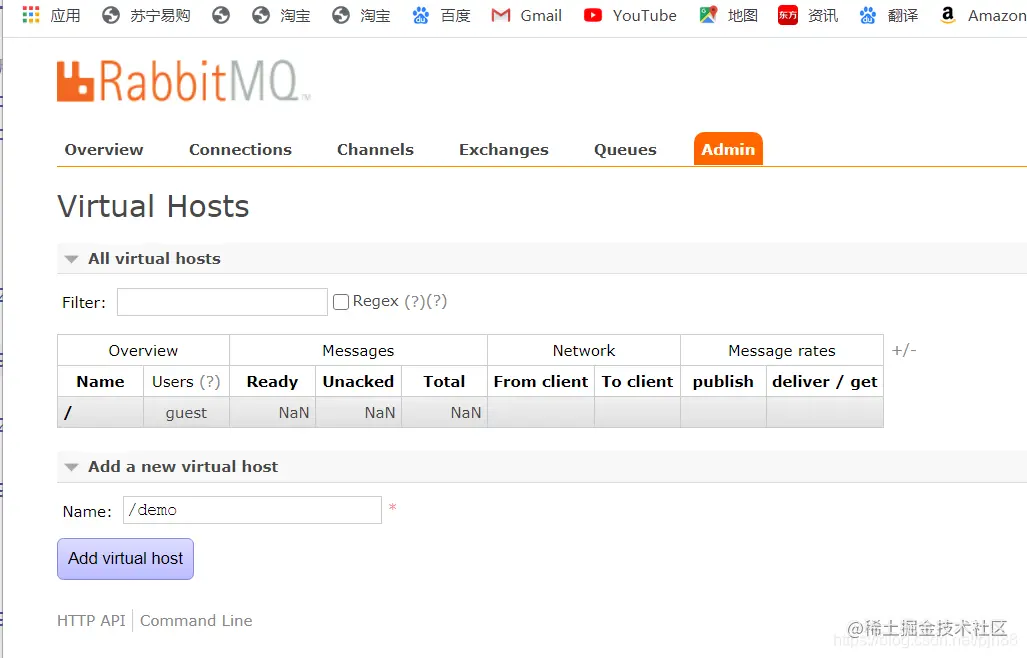Sort by the Ready column header
The image size is (1027, 658).
[x=272, y=382]
